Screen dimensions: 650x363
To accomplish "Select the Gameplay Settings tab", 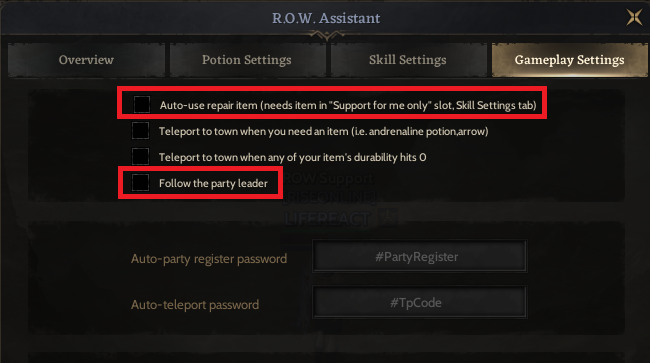I will pos(569,60).
